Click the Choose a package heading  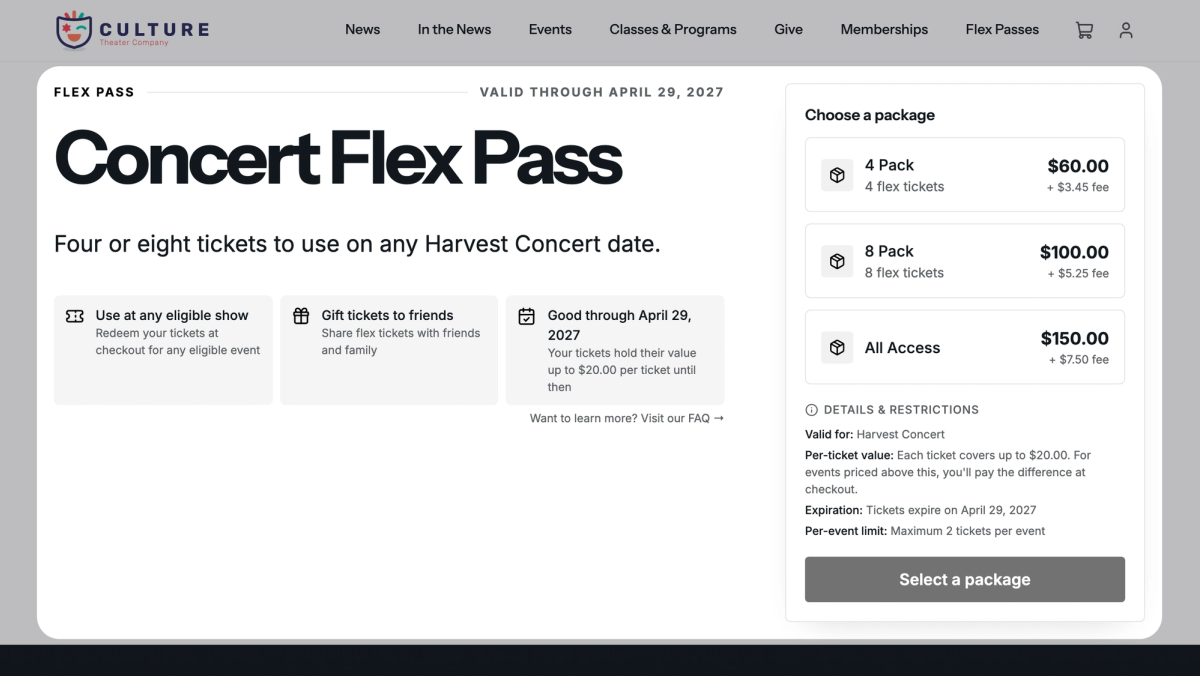[x=870, y=115]
